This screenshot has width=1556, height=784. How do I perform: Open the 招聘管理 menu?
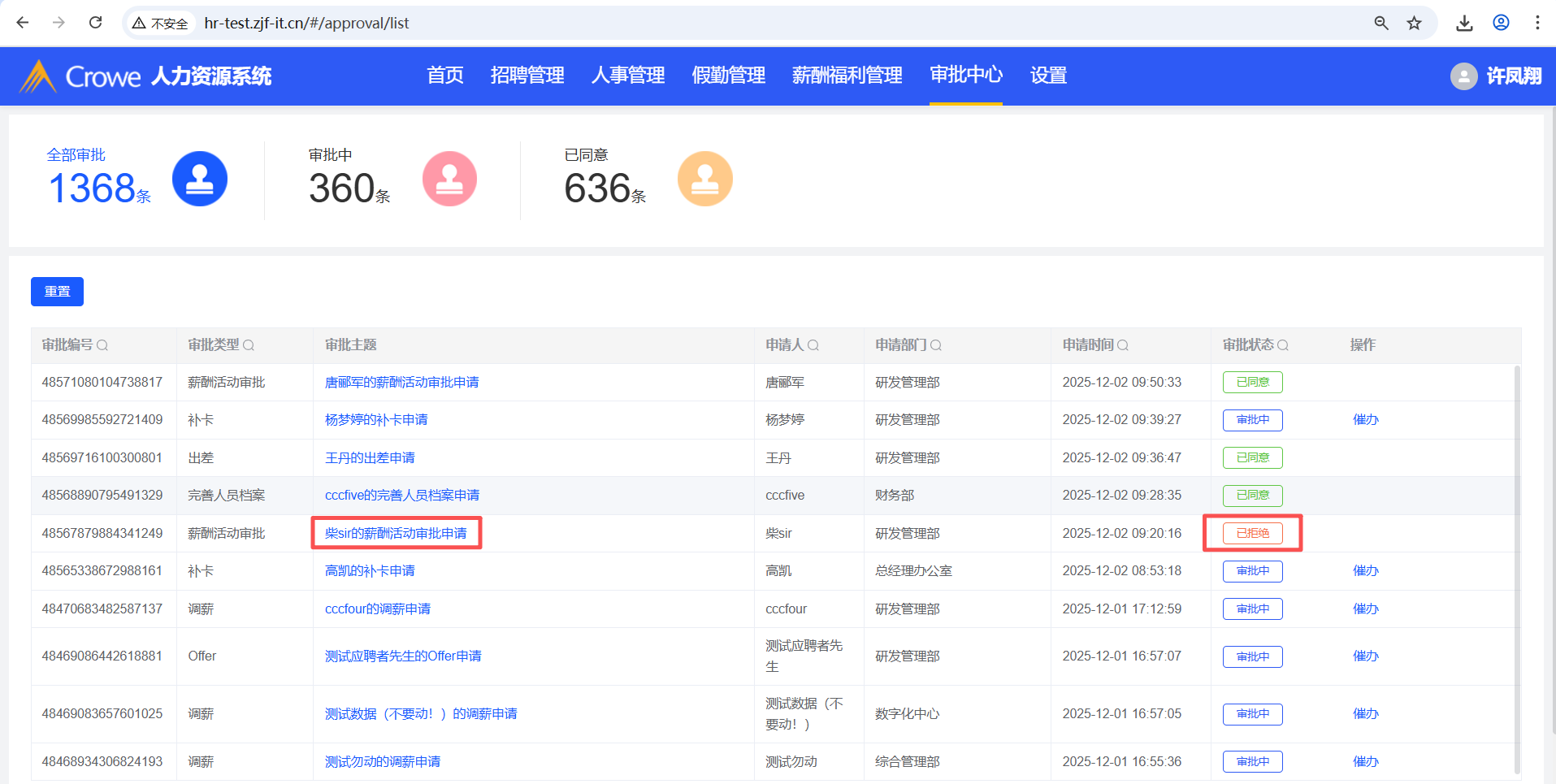[x=527, y=76]
